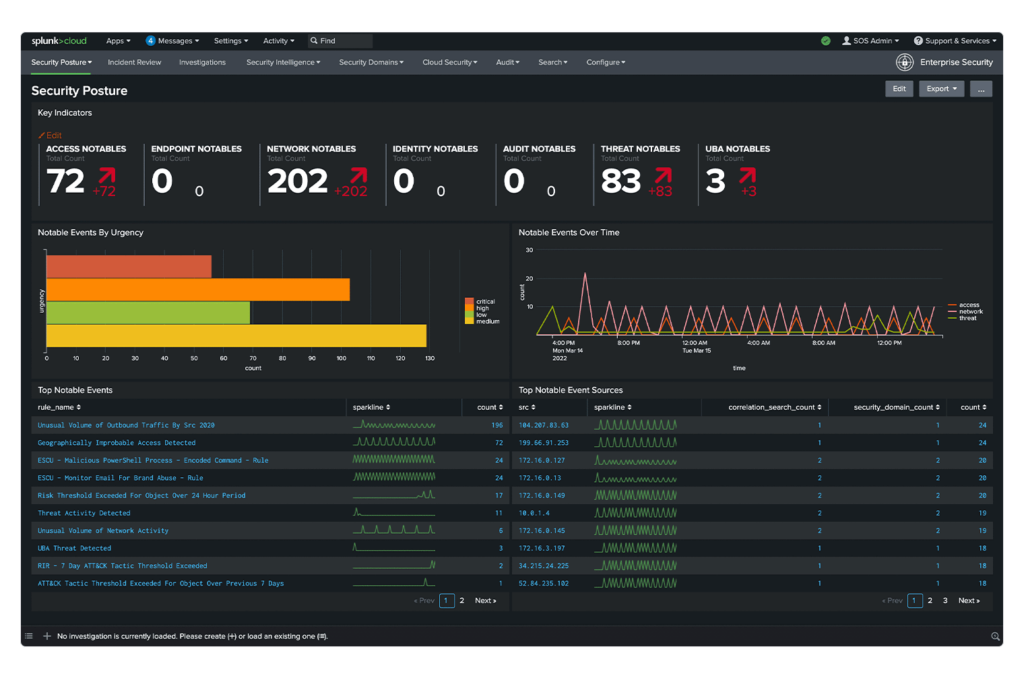Screen dimensions: 1024x674
Task: Toggle sorting on the count column
Action: click(487, 407)
